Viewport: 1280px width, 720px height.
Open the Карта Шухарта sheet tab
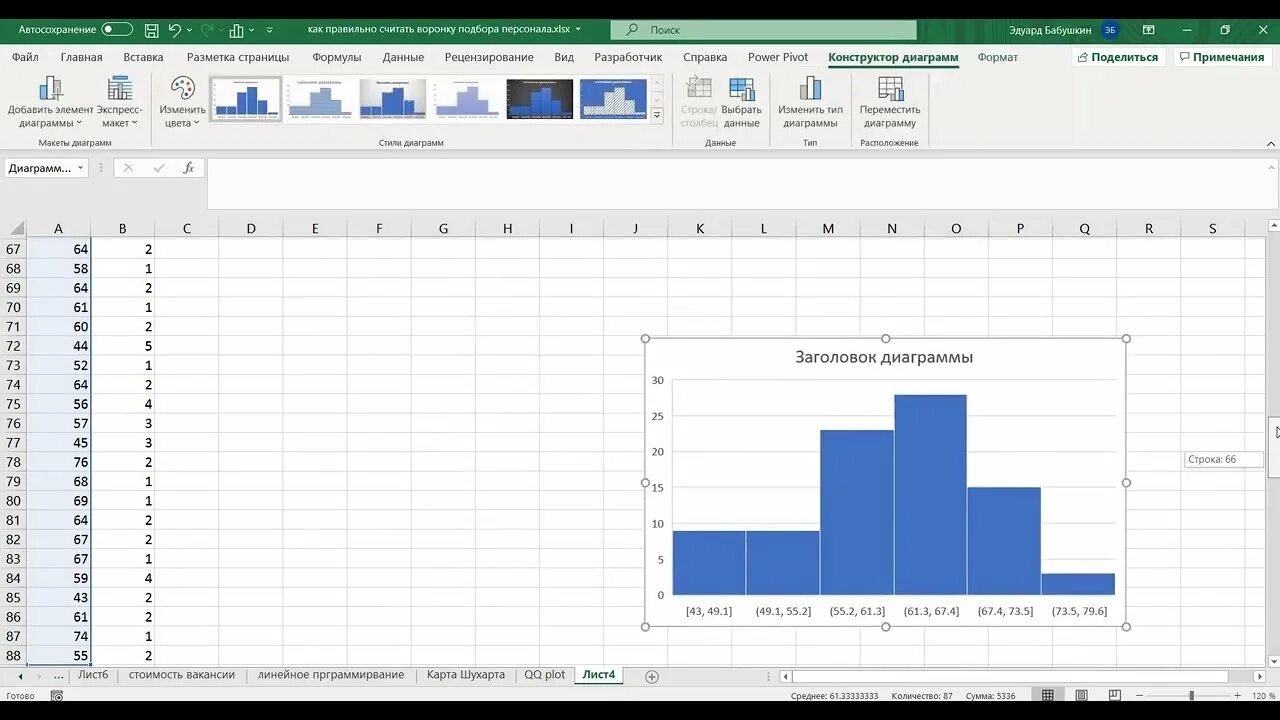(466, 675)
